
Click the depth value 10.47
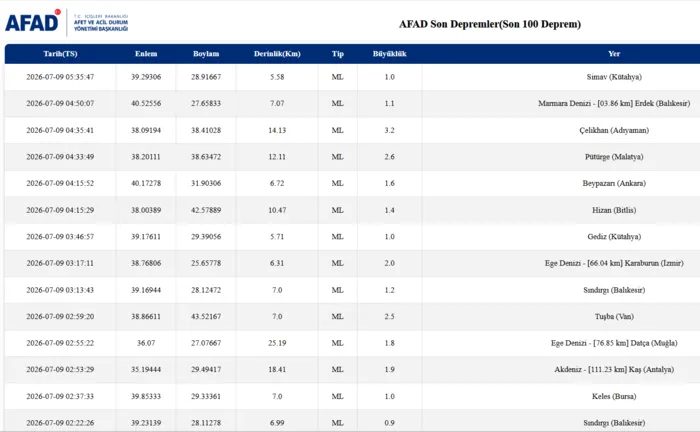pyautogui.click(x=277, y=210)
